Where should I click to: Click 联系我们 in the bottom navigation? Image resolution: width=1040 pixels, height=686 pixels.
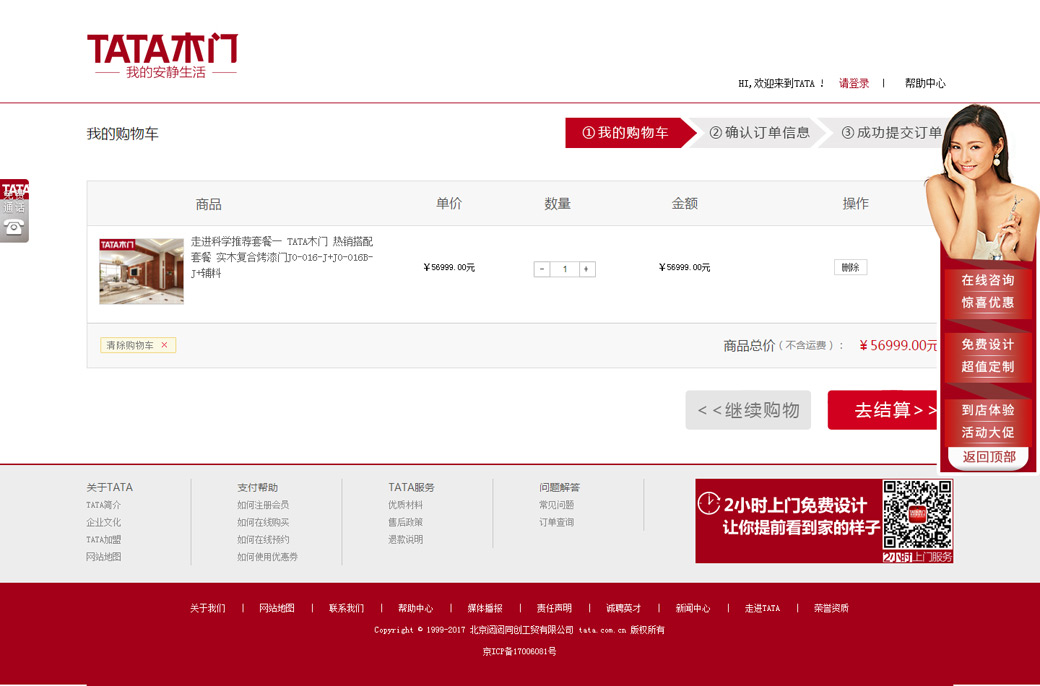[346, 608]
